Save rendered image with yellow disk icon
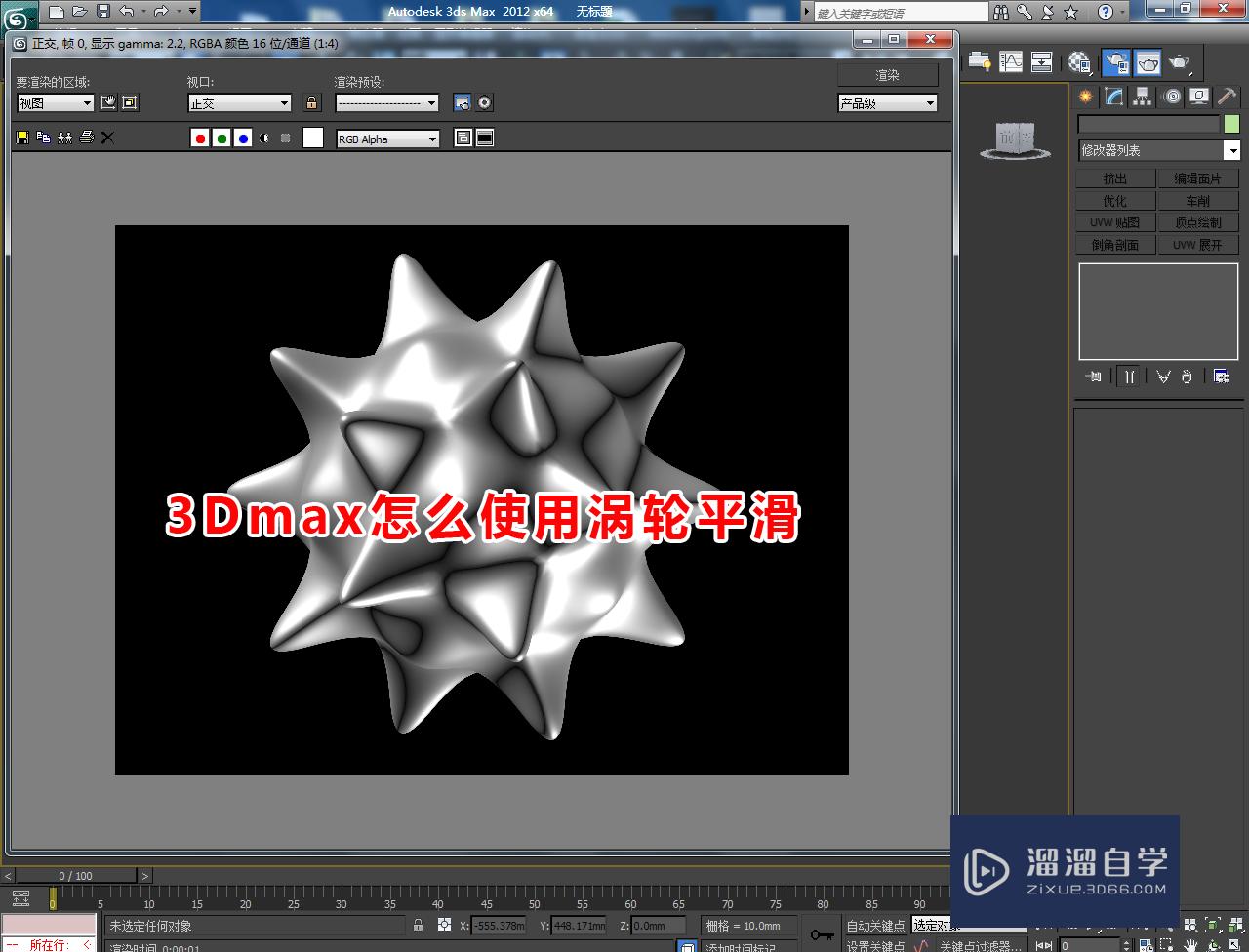Image resolution: width=1249 pixels, height=952 pixels. point(21,138)
